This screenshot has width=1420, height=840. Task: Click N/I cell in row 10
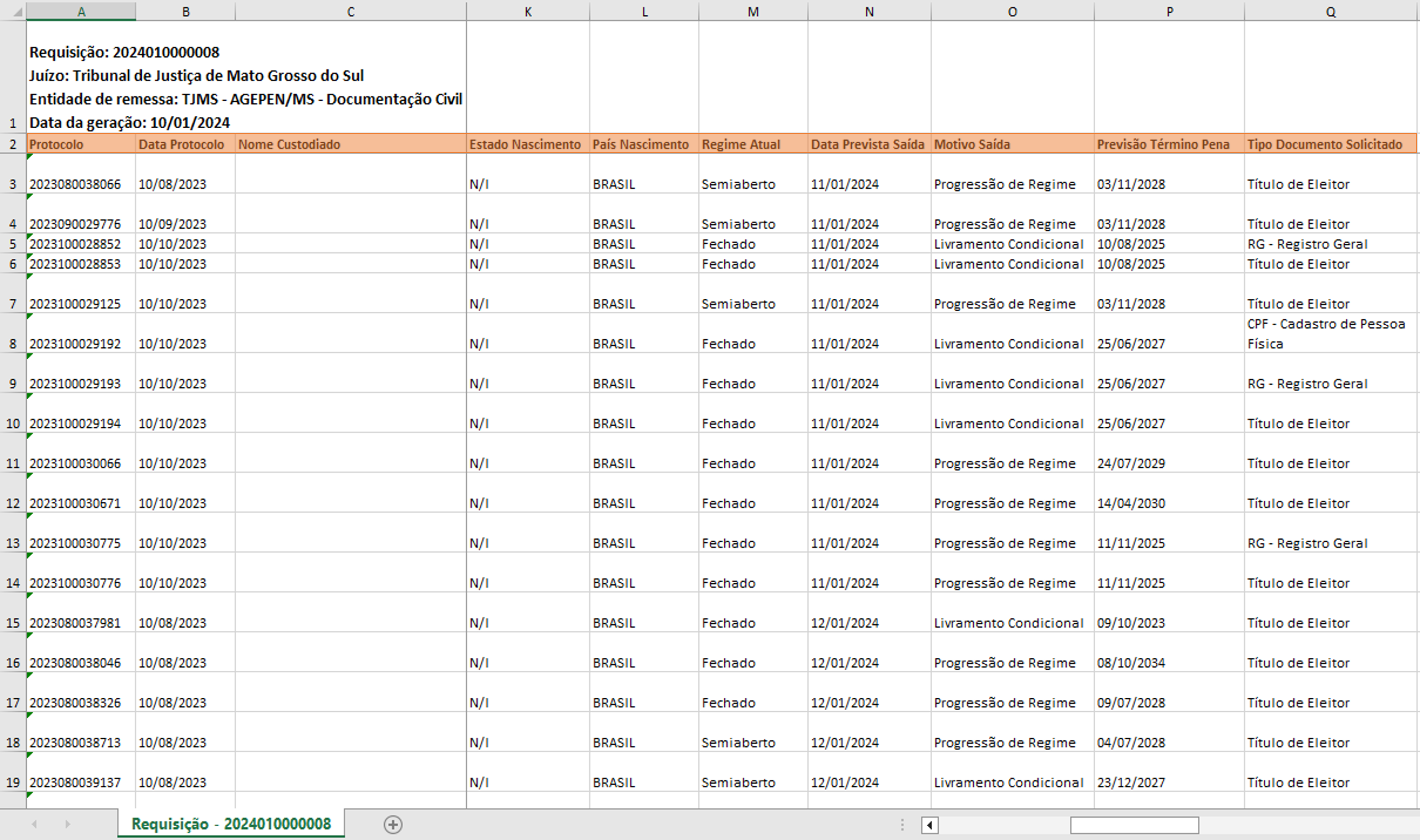(527, 413)
